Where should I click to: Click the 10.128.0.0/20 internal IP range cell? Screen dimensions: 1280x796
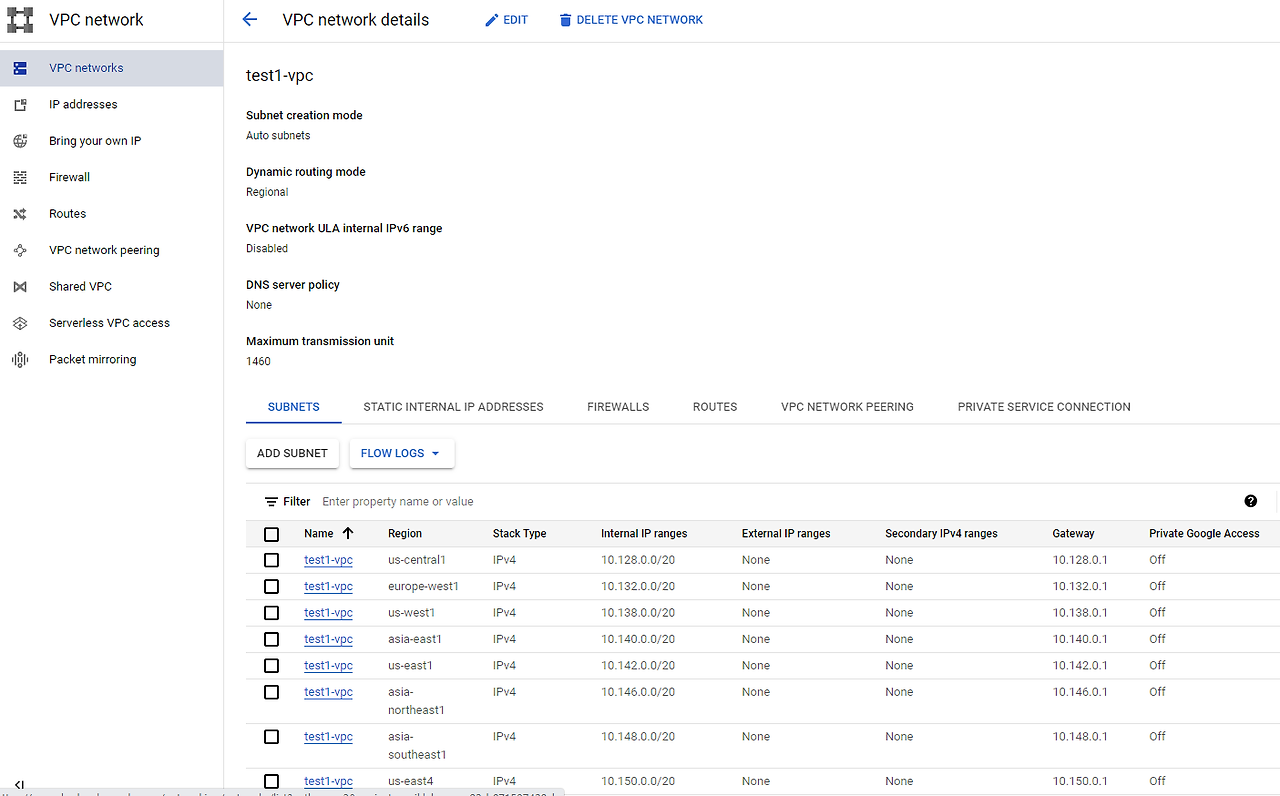638,560
